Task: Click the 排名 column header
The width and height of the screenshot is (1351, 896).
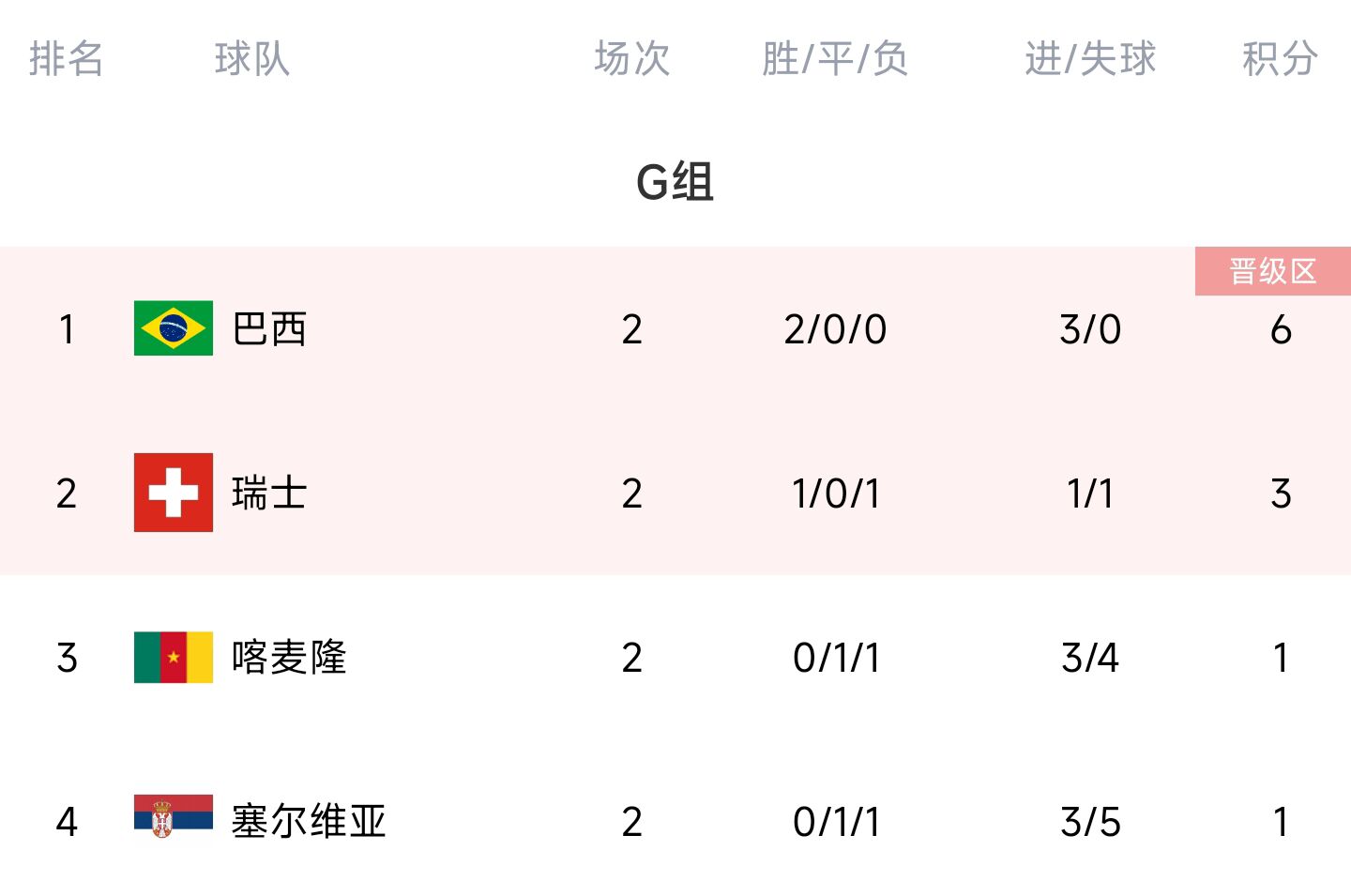Action: coord(66,58)
